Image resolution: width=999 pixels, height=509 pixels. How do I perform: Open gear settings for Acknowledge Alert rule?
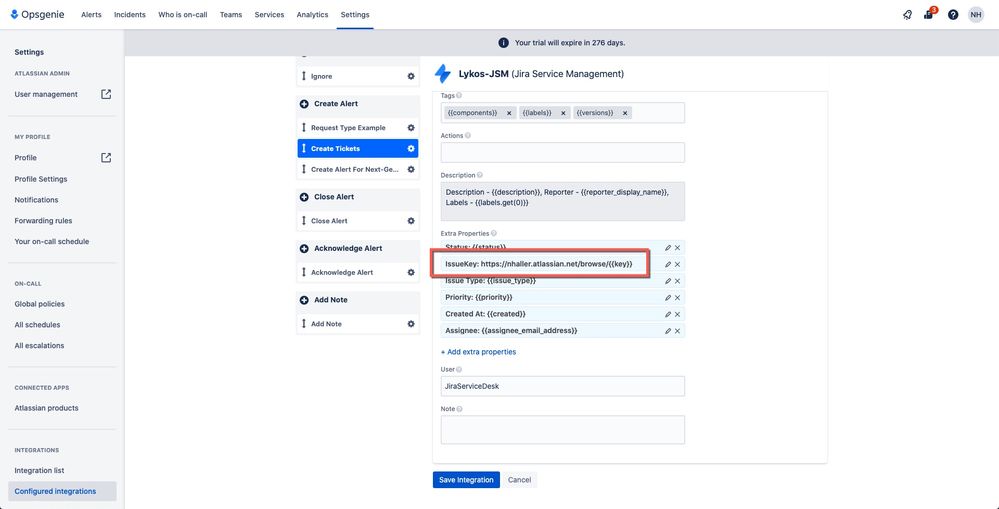pos(411,273)
